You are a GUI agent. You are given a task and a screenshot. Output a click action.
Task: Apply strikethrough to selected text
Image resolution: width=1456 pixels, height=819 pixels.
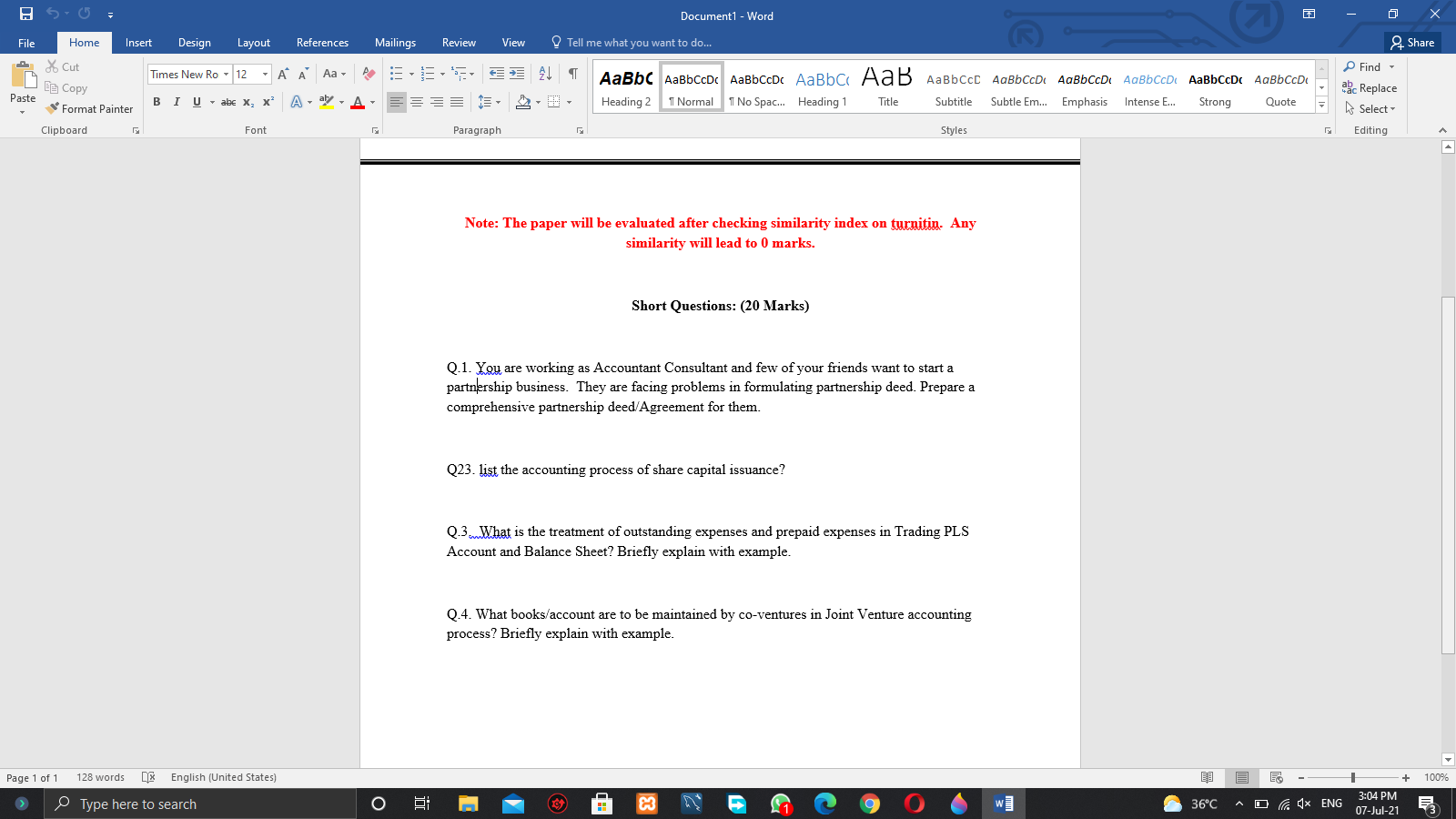point(228,102)
